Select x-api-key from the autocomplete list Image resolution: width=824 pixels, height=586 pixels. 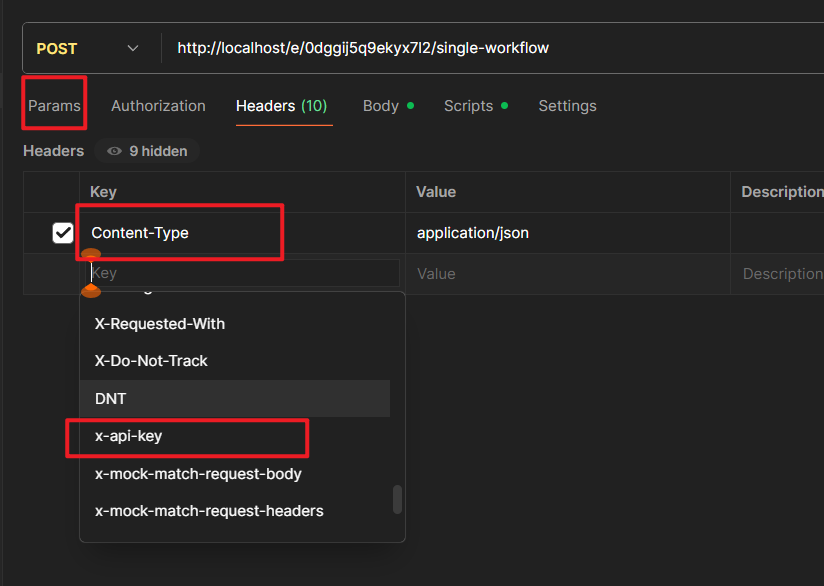click(128, 436)
